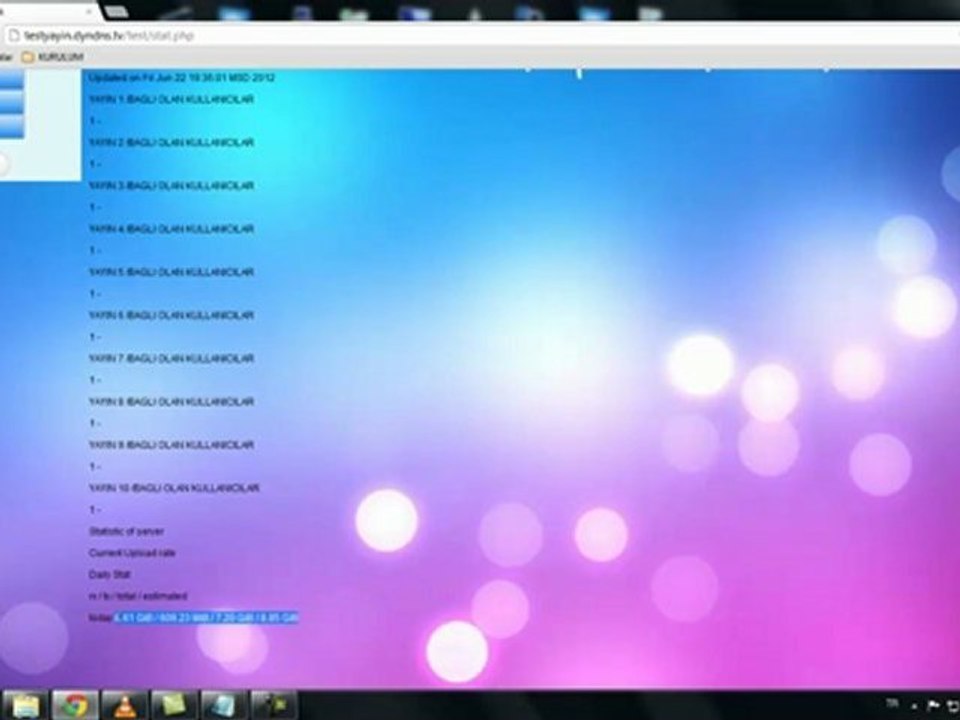Open the KURULUM bookmarks folder
This screenshot has width=960, height=720.
pyautogui.click(x=53, y=57)
